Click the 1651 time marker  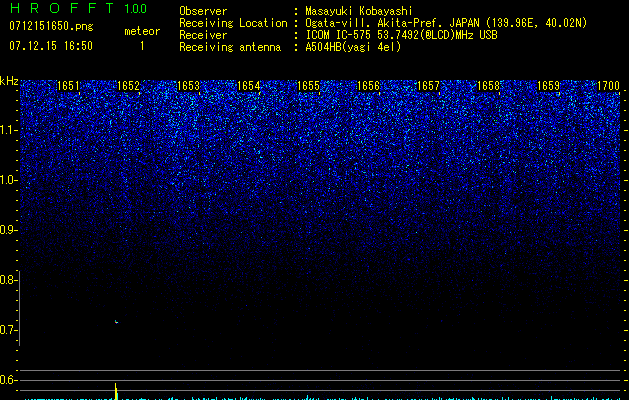(x=68, y=86)
